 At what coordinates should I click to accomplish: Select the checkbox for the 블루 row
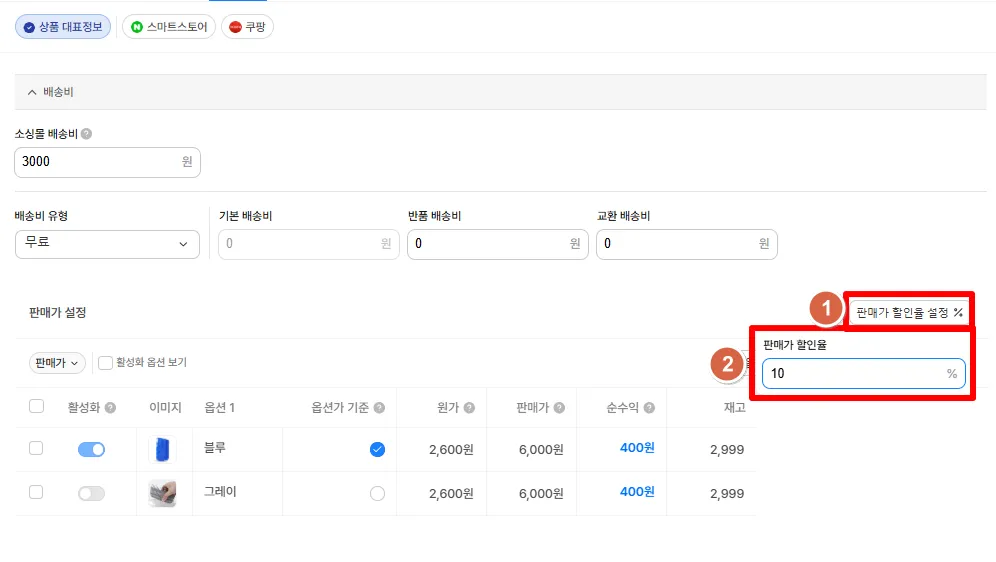click(36, 448)
